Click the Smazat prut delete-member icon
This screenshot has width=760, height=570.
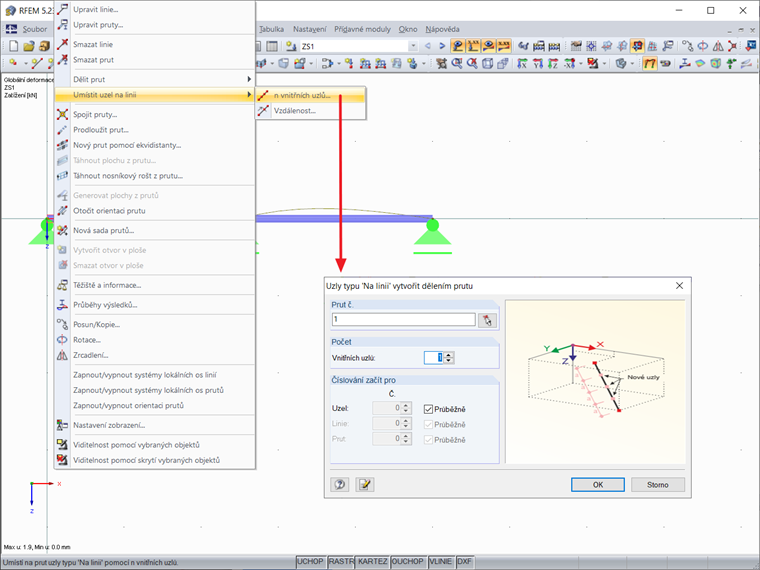(x=63, y=59)
